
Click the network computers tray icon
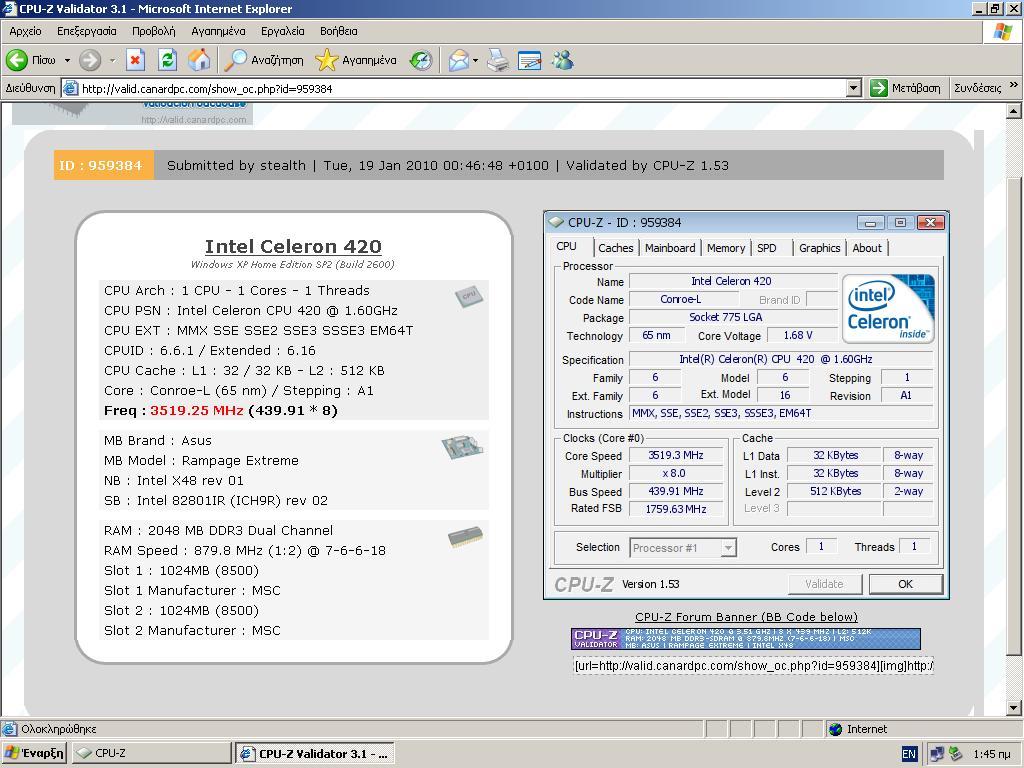[936, 754]
